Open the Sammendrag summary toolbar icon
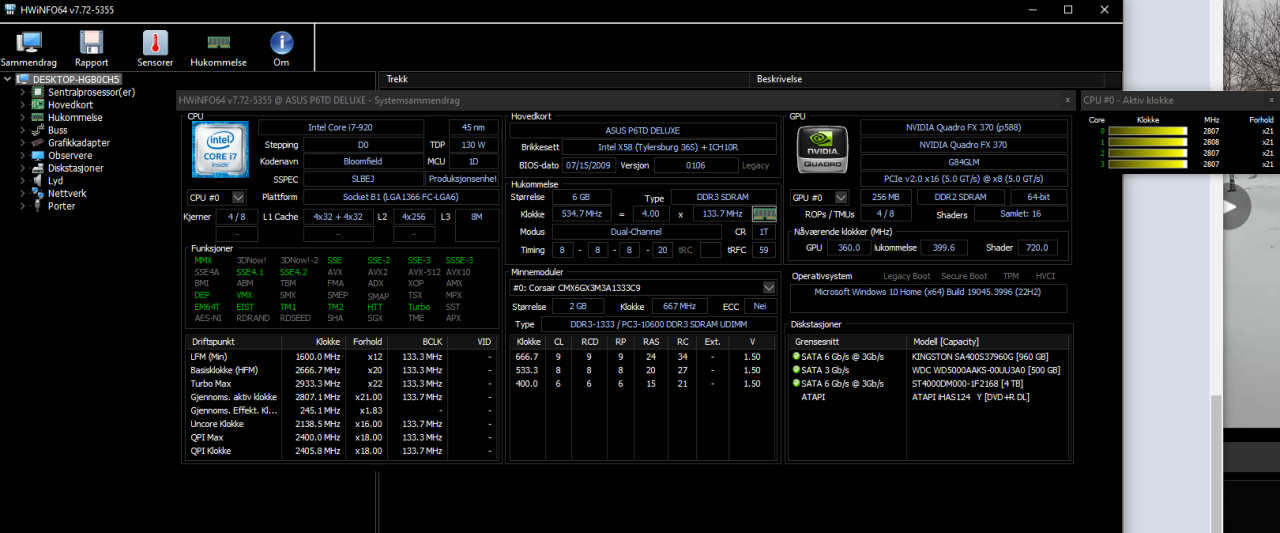Image resolution: width=1280 pixels, height=533 pixels. (x=28, y=43)
